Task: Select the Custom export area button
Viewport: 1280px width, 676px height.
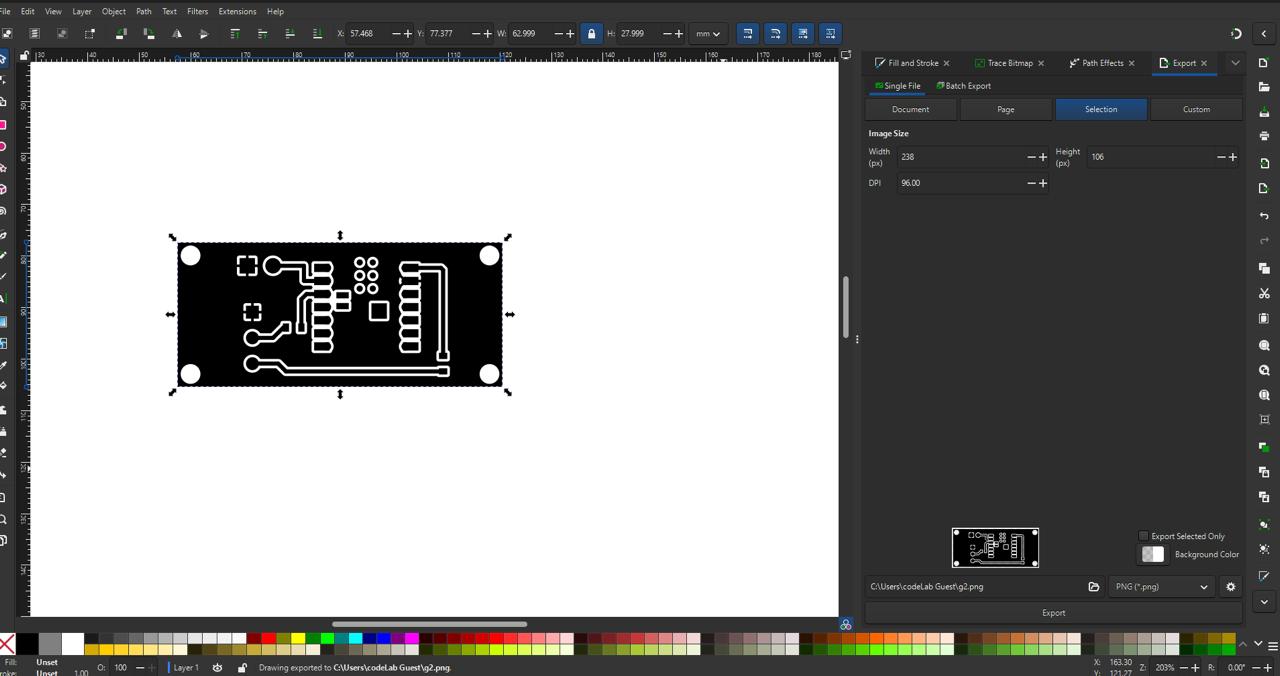Action: point(1197,109)
